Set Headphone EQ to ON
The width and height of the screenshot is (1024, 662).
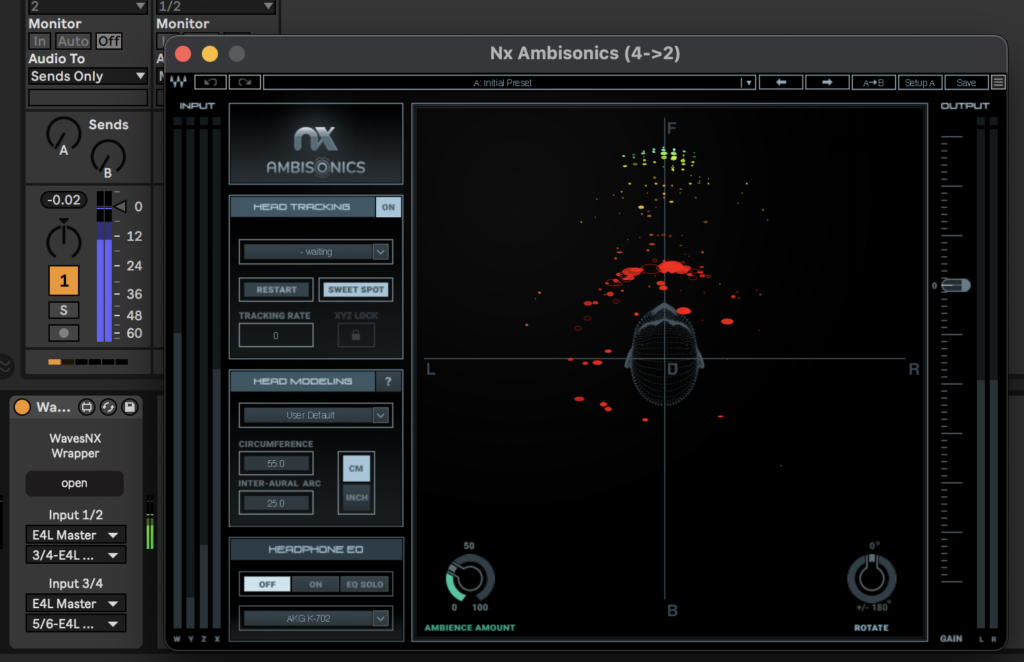[315, 584]
